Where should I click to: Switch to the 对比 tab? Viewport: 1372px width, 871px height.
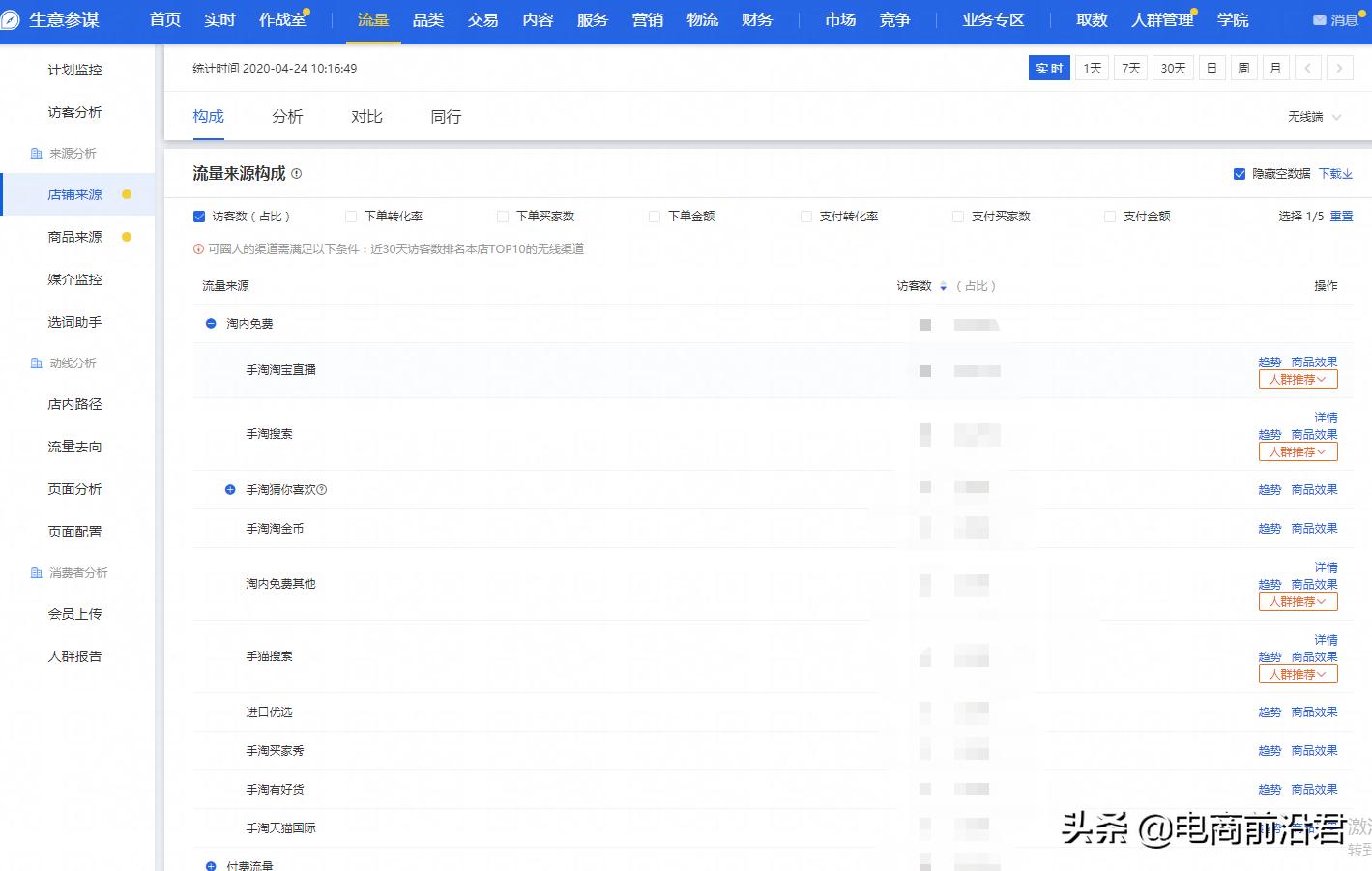366,117
